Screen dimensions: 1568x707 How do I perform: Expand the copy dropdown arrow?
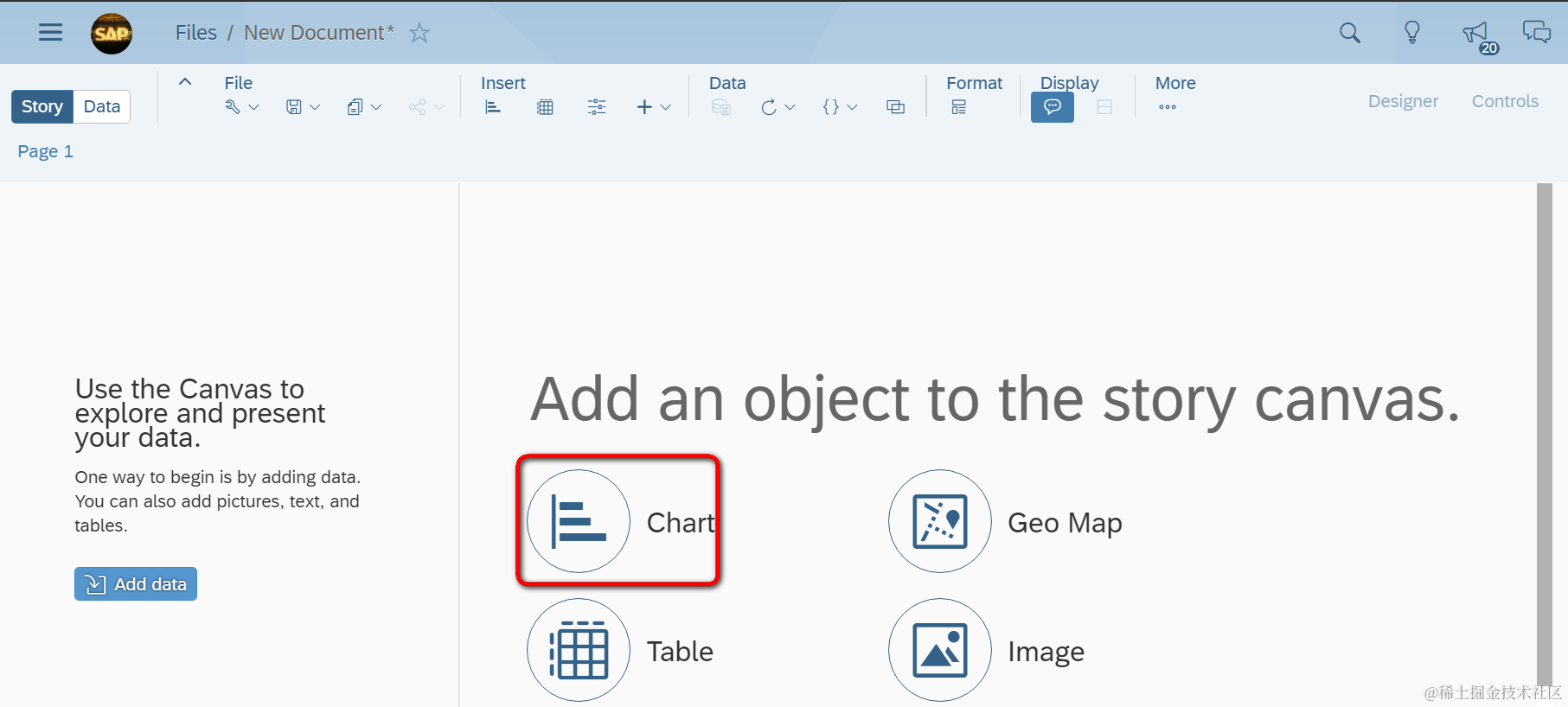point(376,107)
